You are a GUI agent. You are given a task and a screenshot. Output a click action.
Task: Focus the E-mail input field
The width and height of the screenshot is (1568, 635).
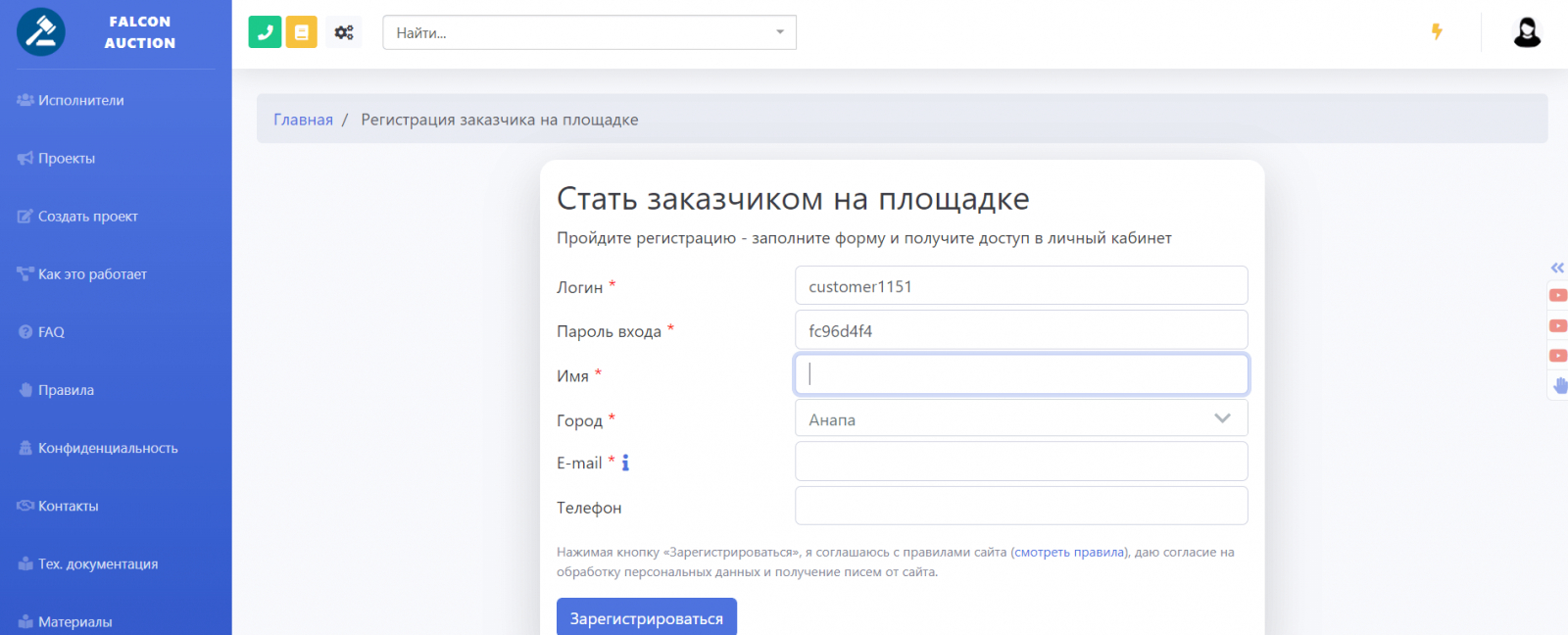pos(1020,462)
